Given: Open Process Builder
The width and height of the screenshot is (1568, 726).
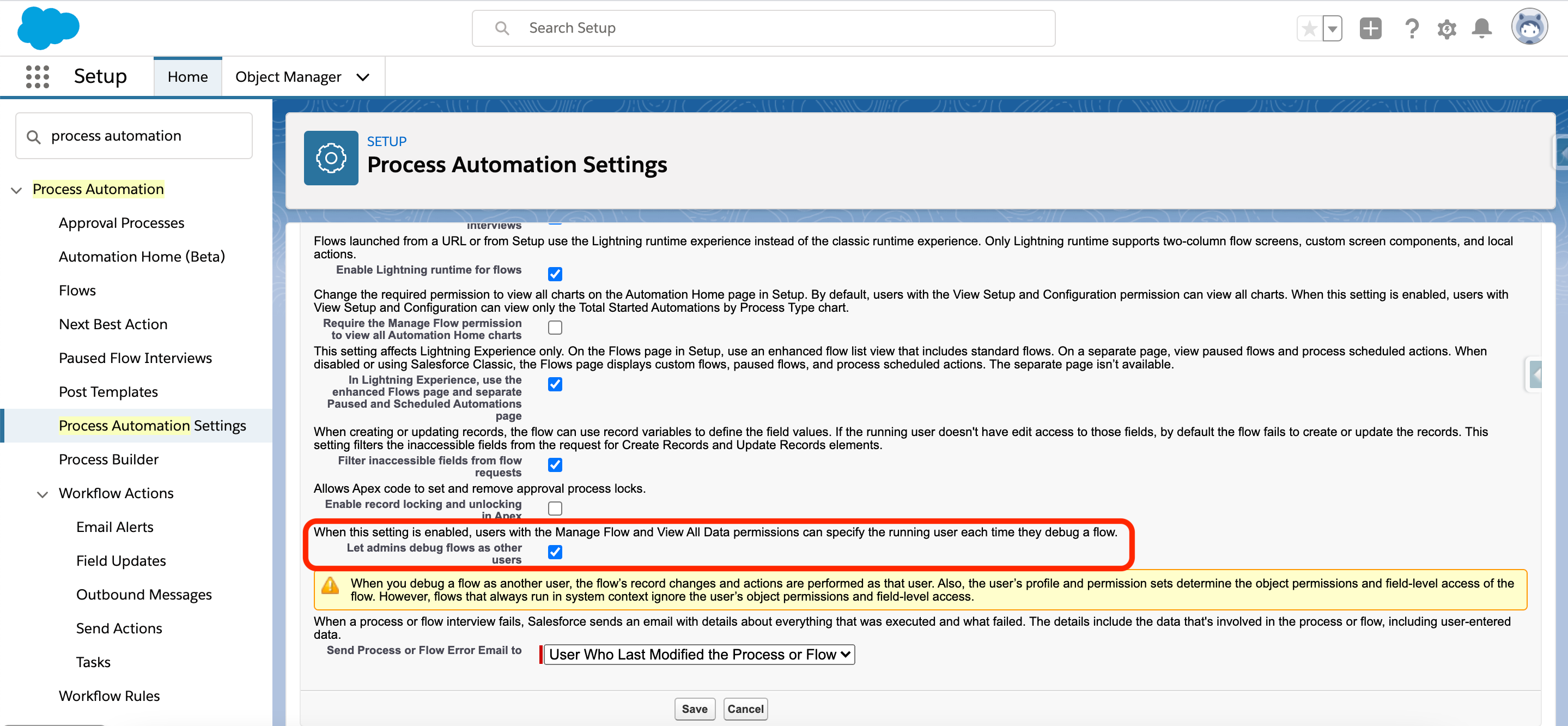Looking at the screenshot, I should [108, 459].
